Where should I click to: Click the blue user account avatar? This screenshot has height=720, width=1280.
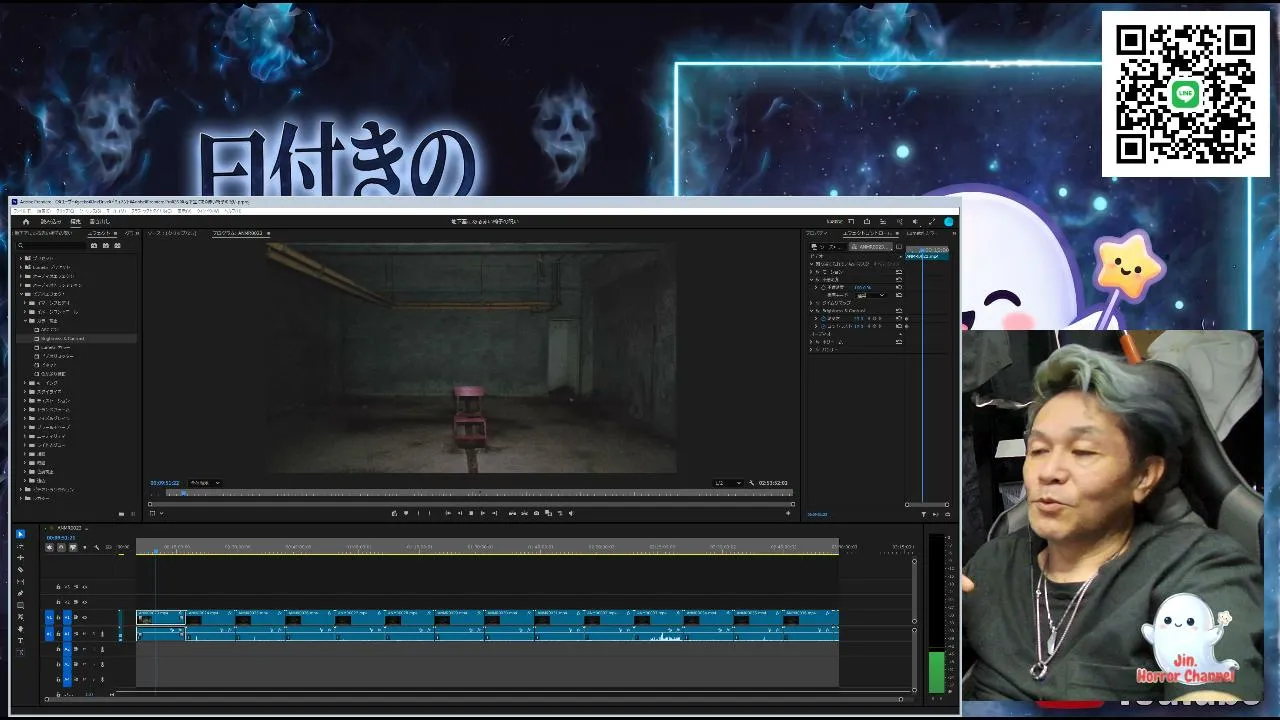pyautogui.click(x=949, y=222)
